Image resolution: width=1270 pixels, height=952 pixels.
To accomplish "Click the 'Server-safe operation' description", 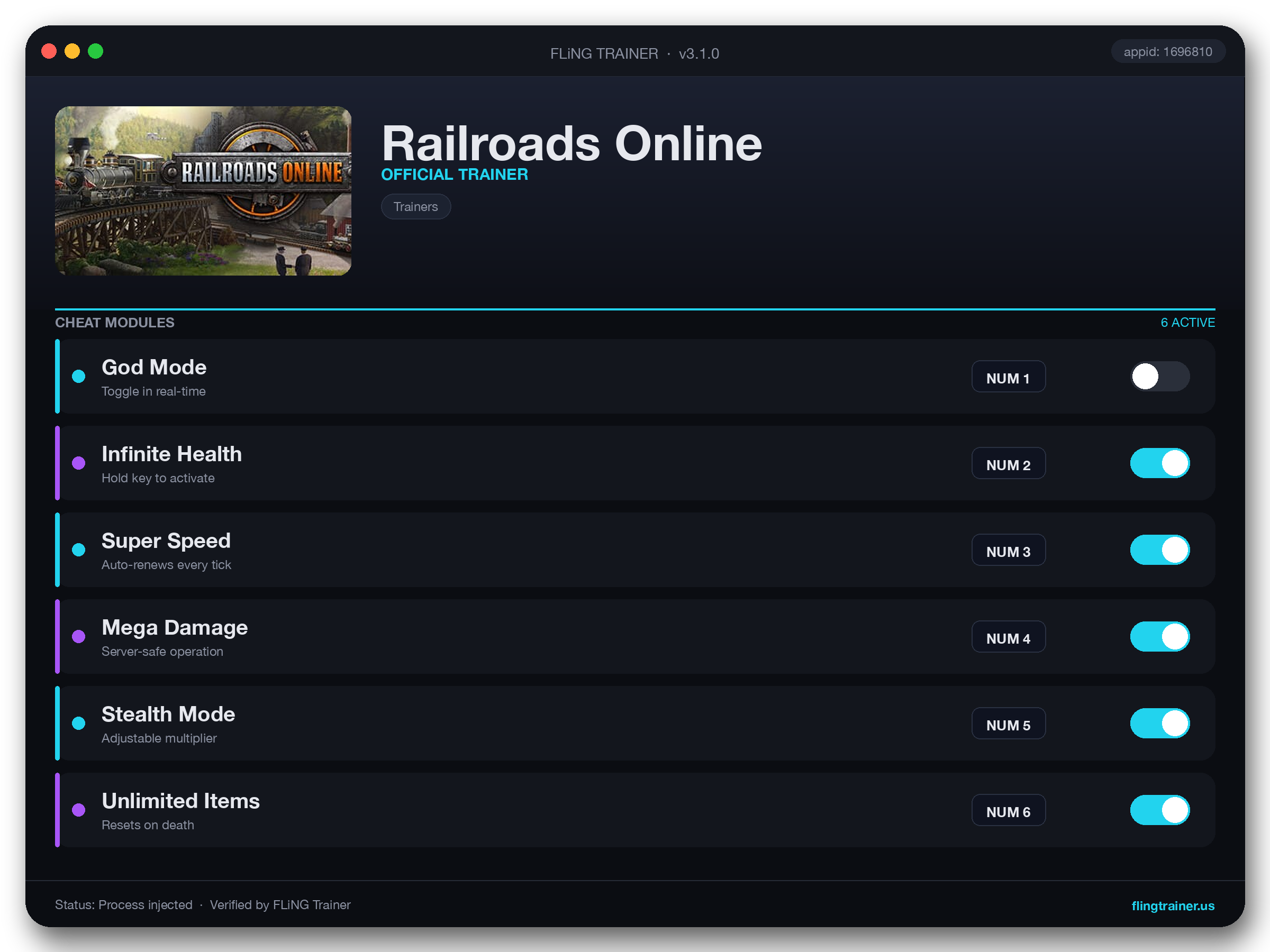I will coord(162,651).
